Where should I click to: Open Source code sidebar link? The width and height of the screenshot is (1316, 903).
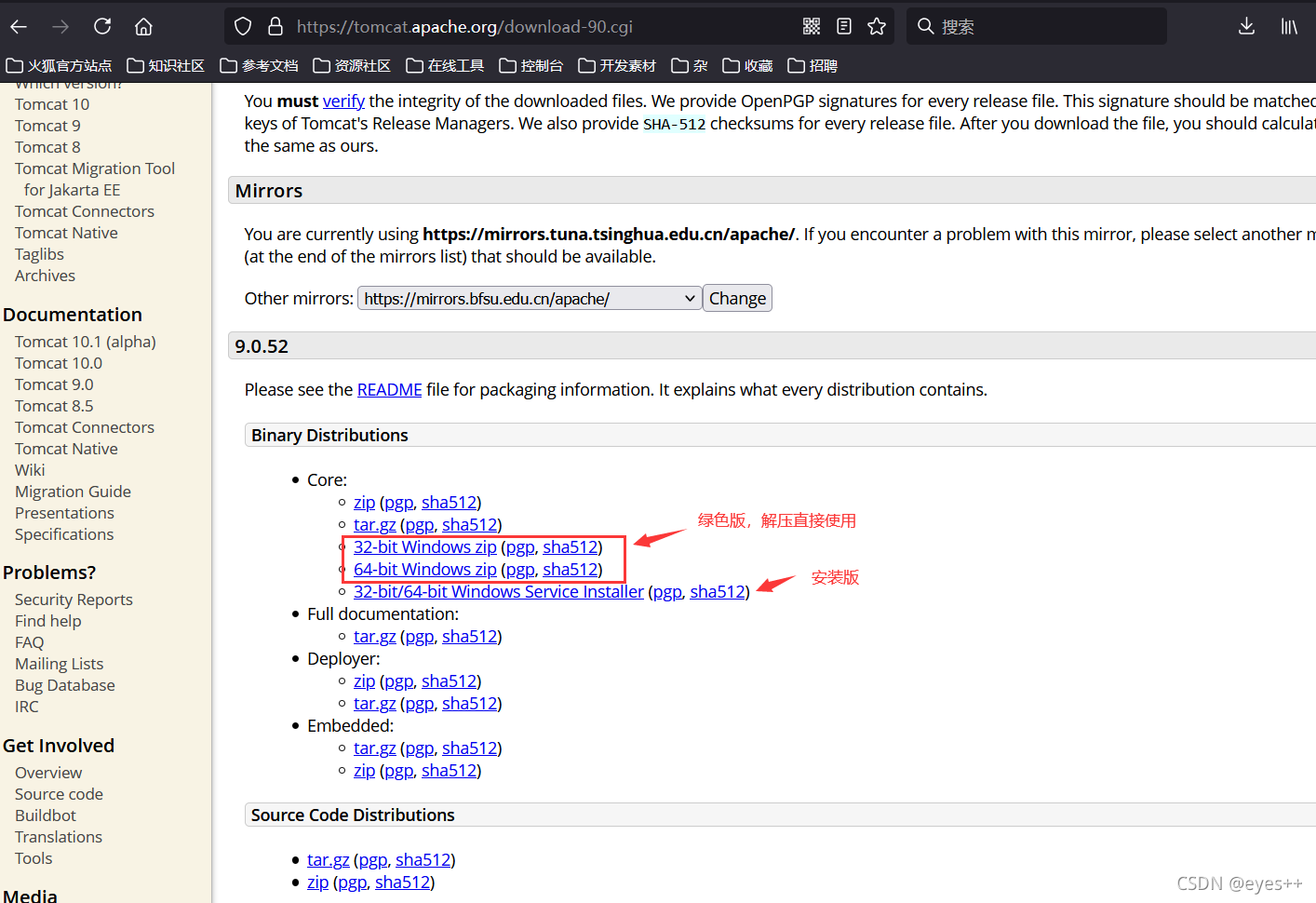point(59,794)
